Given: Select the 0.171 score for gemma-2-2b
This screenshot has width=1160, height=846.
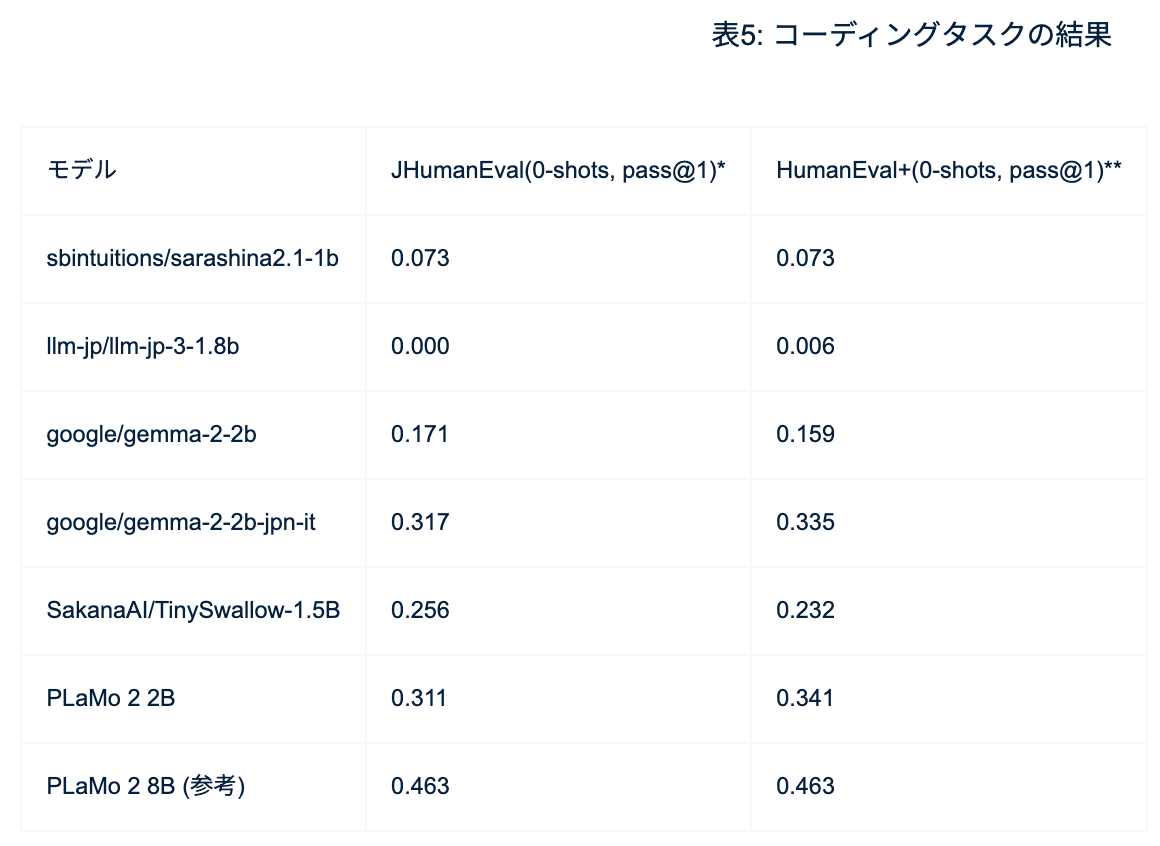Looking at the screenshot, I should [420, 434].
